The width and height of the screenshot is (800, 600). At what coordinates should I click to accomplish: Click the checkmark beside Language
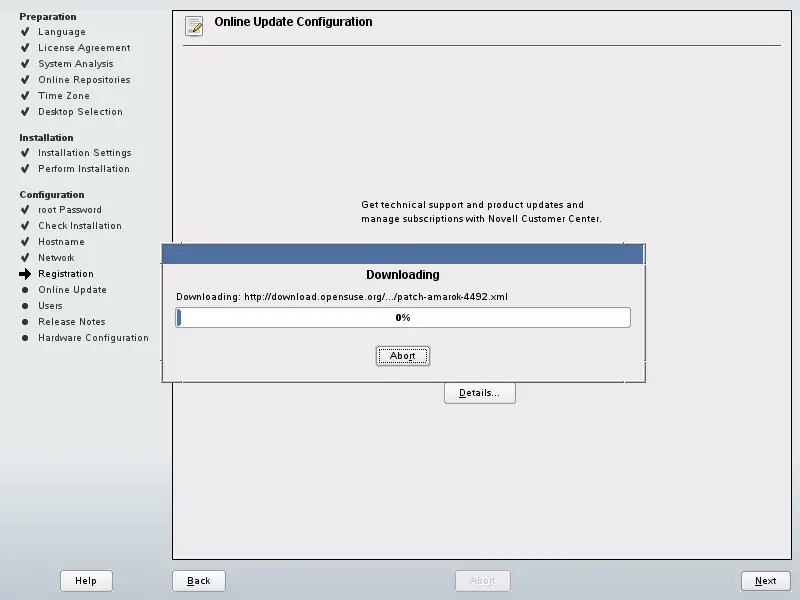(x=25, y=32)
